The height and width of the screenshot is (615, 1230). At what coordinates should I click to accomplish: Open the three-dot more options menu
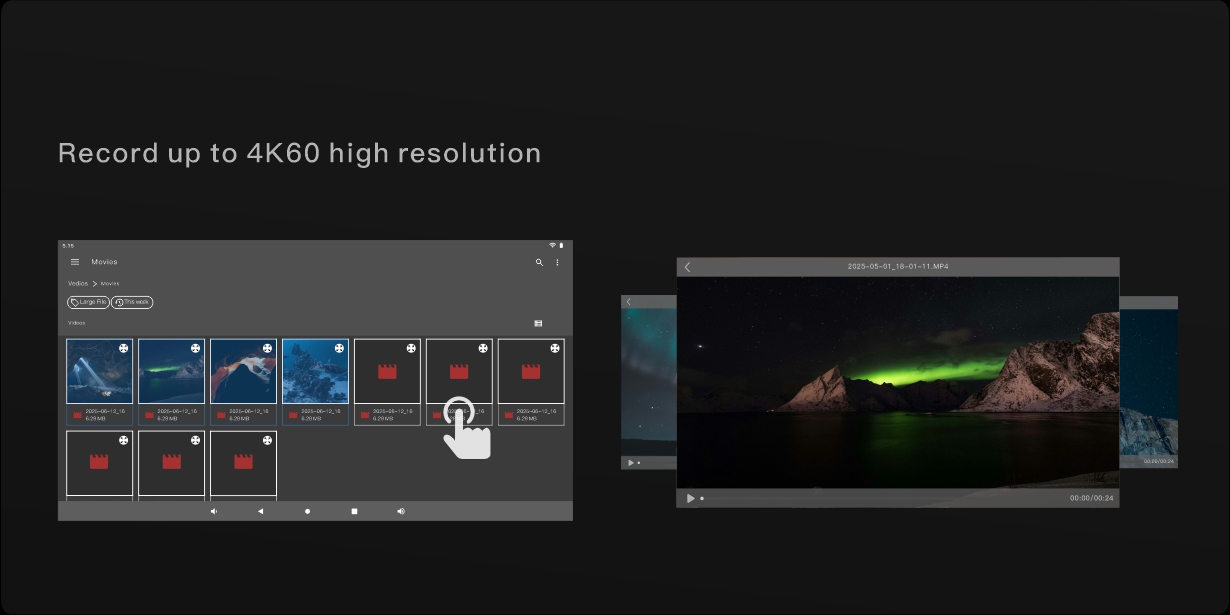coord(558,262)
